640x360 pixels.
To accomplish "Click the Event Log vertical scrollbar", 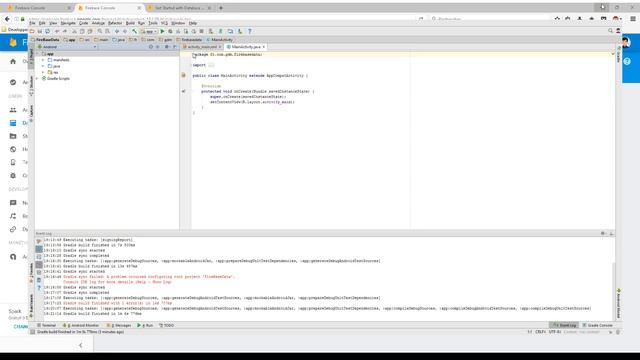I will tap(613, 290).
